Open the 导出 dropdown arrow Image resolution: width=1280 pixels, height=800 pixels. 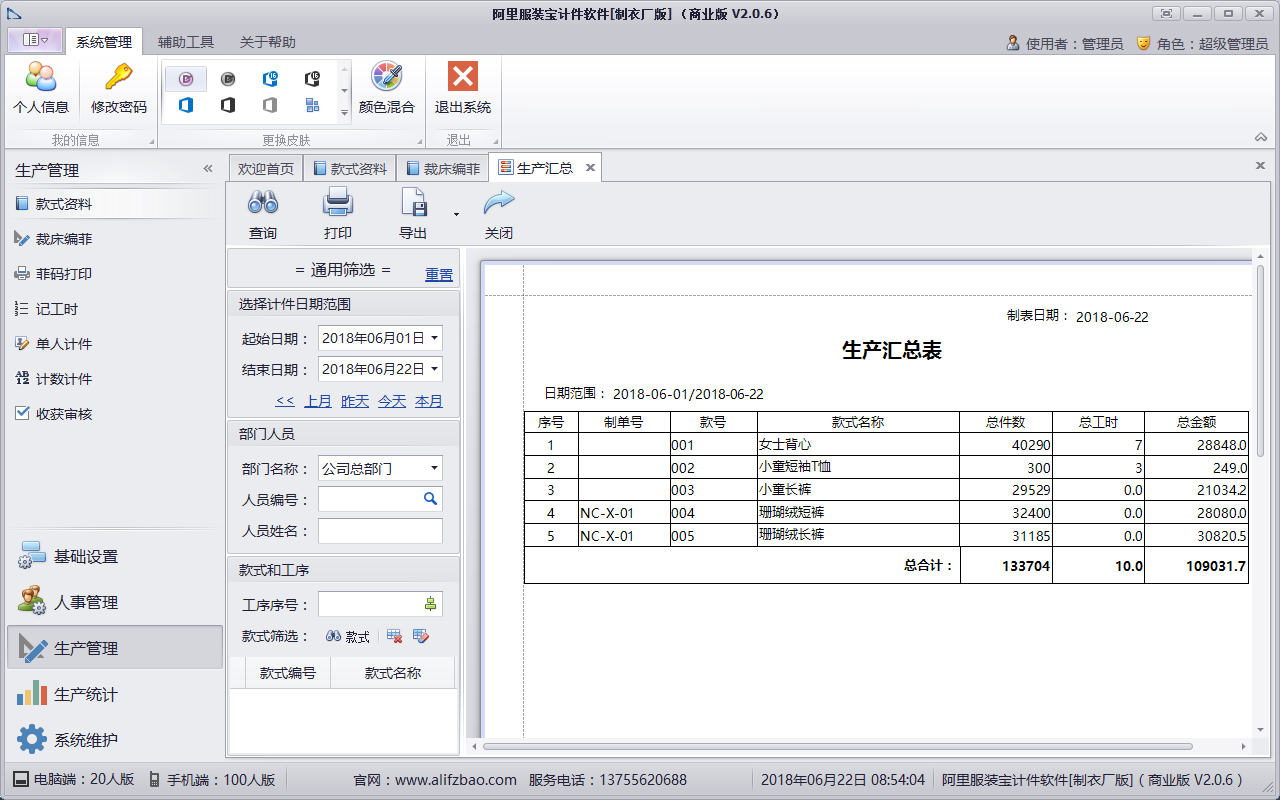click(456, 214)
